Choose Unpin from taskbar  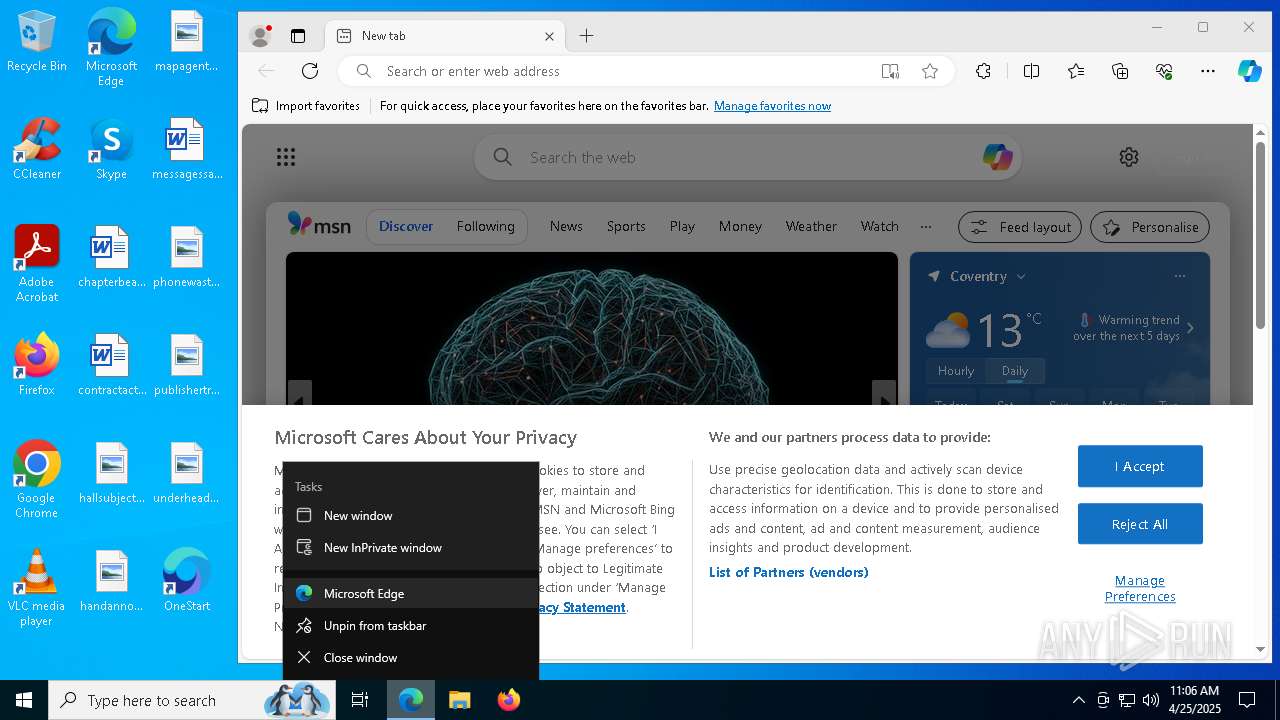tap(411, 626)
